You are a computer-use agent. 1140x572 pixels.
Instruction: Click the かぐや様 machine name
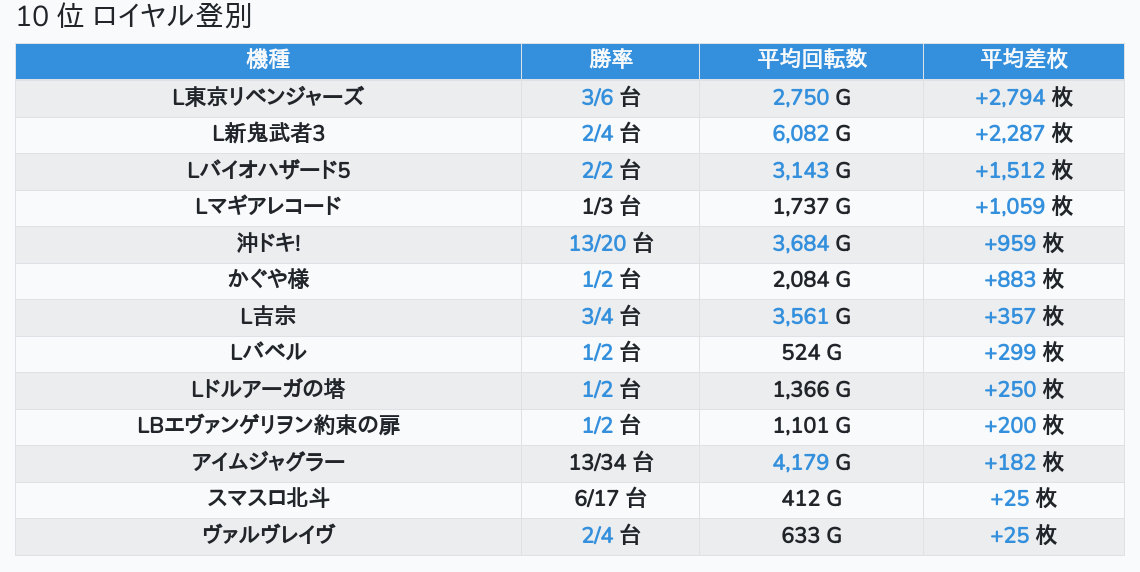tap(268, 280)
